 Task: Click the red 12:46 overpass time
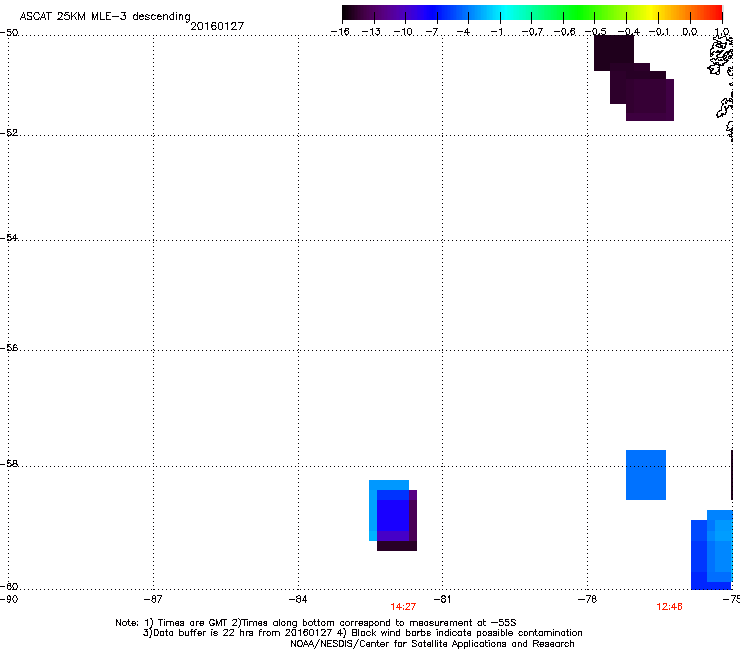pos(669,607)
